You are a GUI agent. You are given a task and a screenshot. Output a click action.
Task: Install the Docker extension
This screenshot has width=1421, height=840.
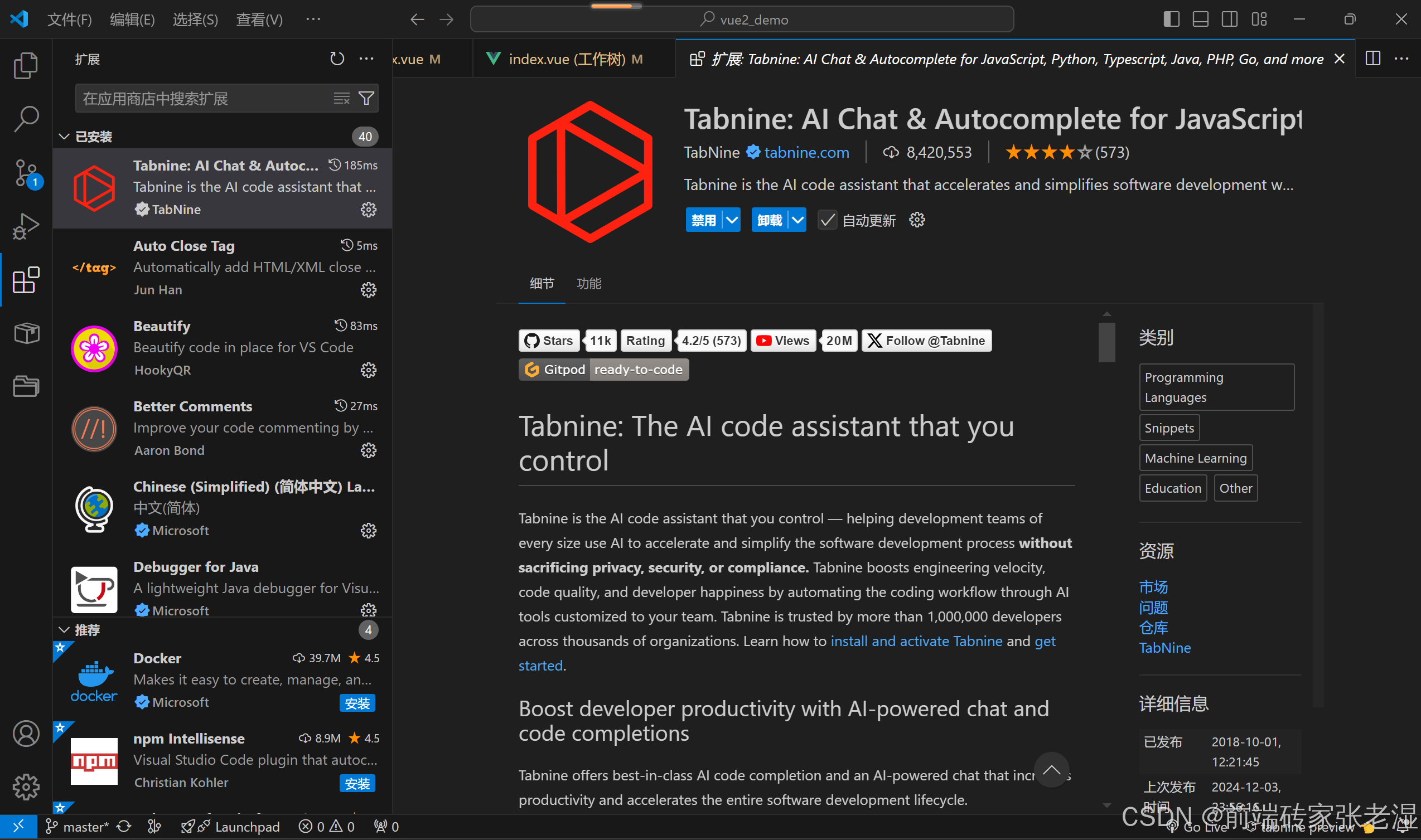(357, 703)
